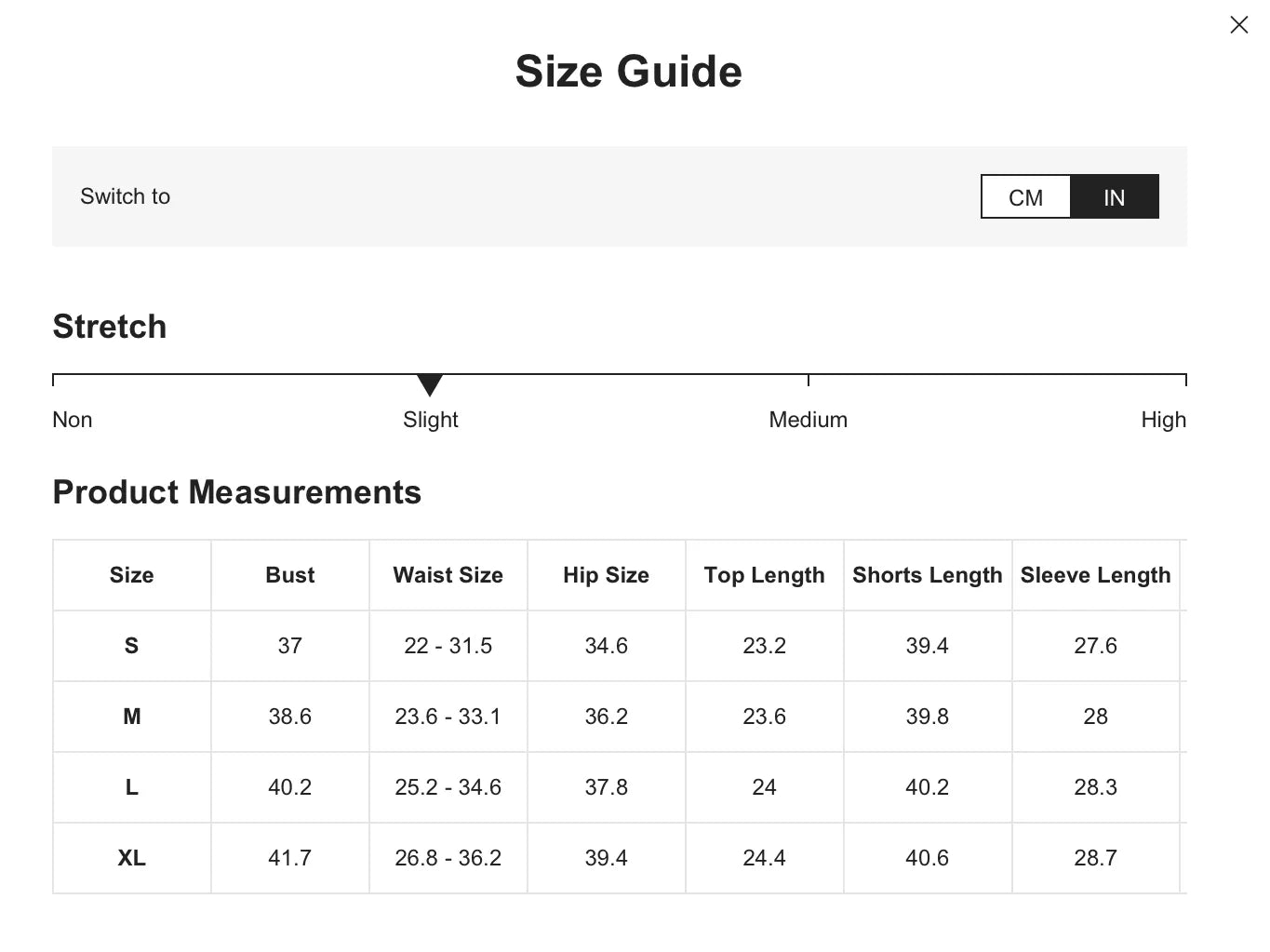Click the Switch to label
1270x952 pixels.
(x=125, y=196)
